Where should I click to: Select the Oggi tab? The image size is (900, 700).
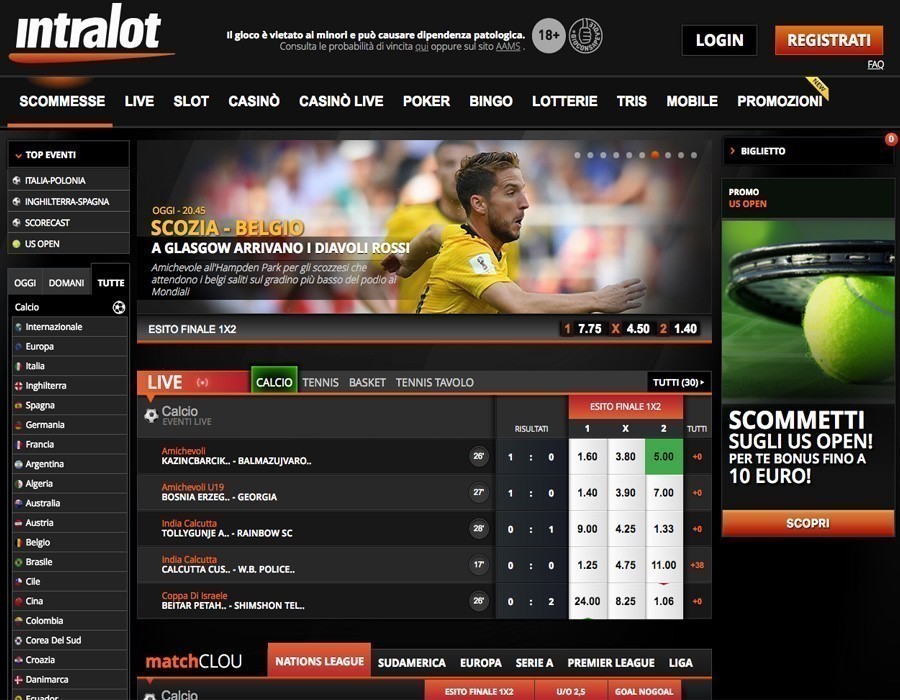pos(25,283)
